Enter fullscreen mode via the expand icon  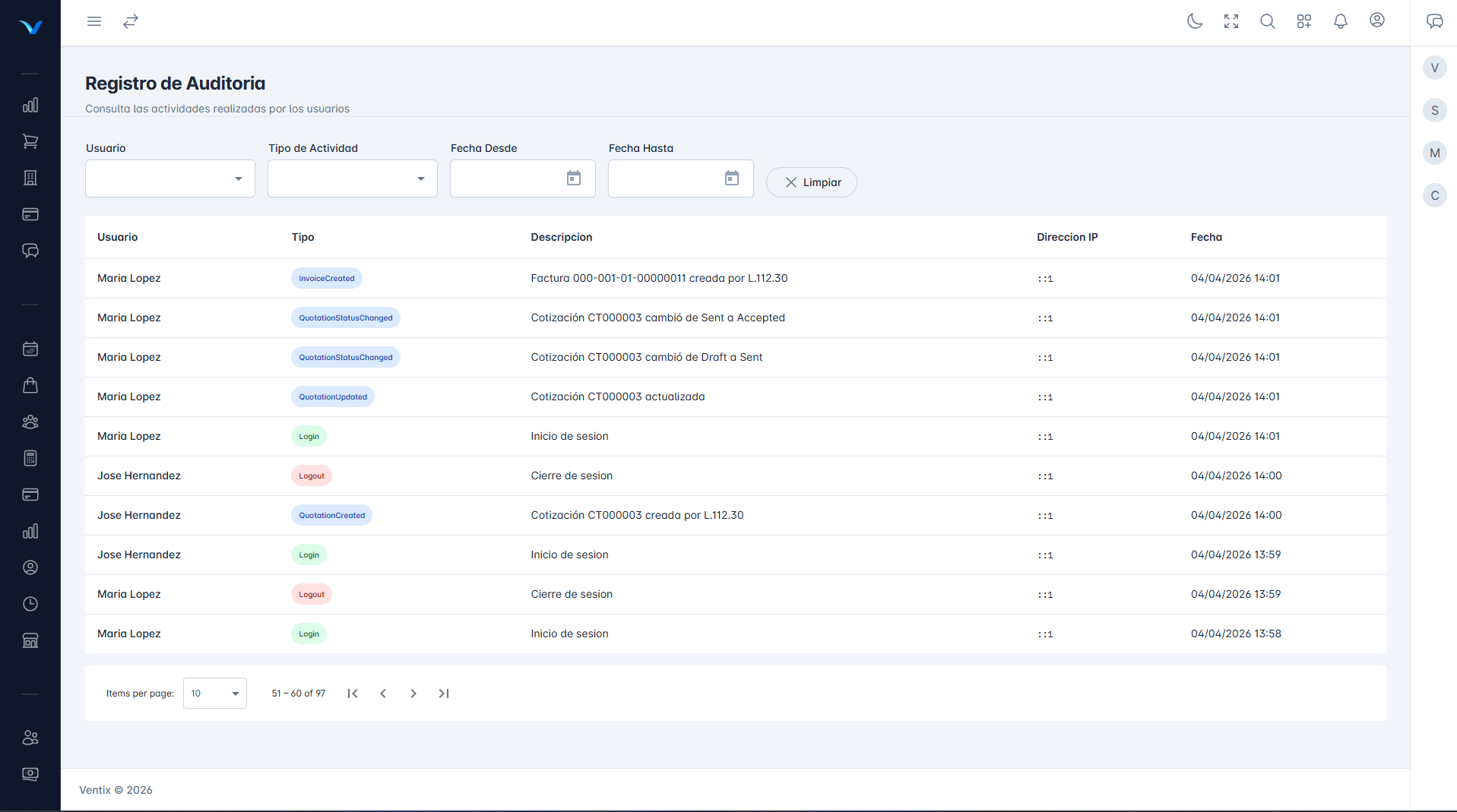[1231, 21]
